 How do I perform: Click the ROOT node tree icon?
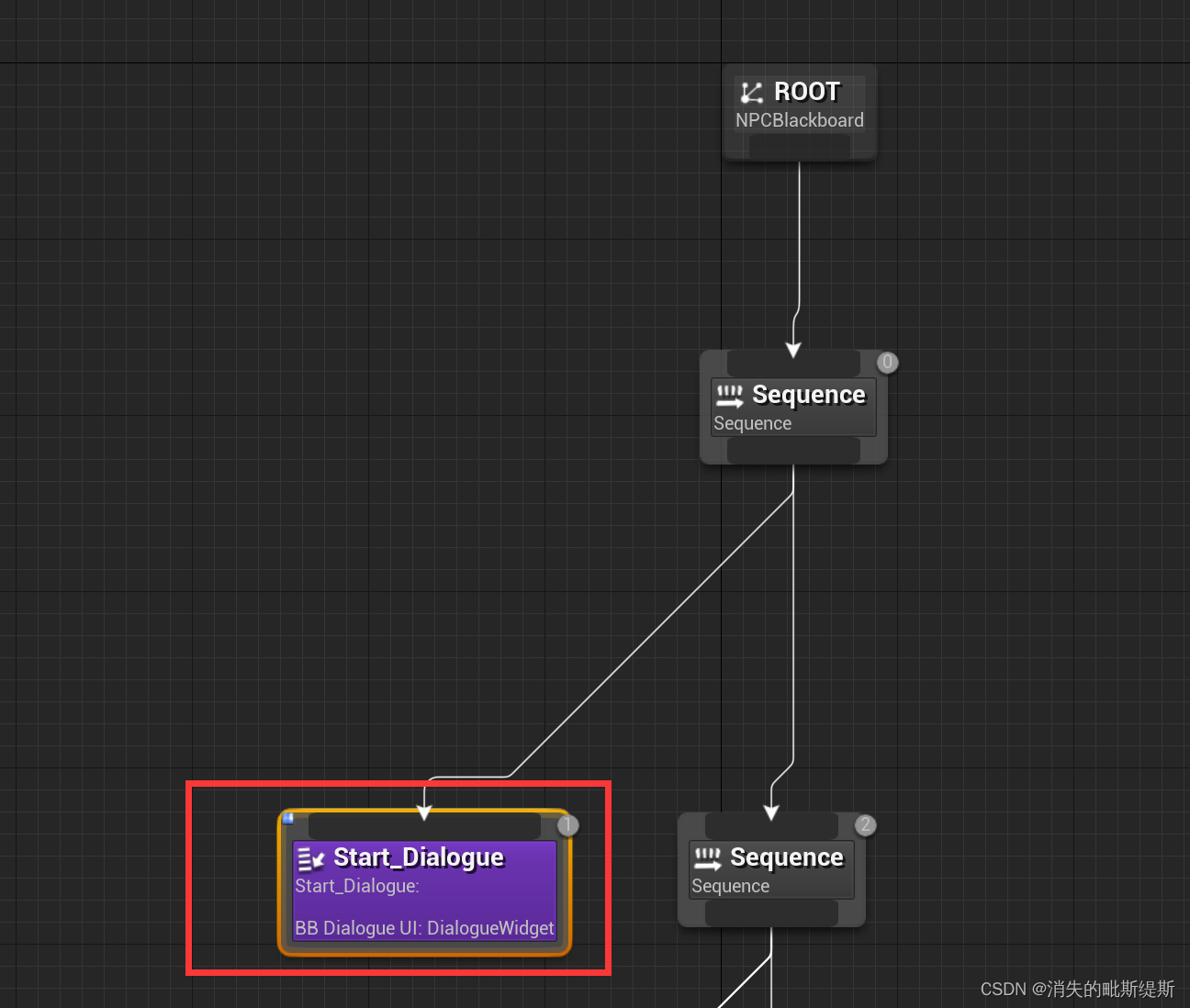click(x=752, y=92)
